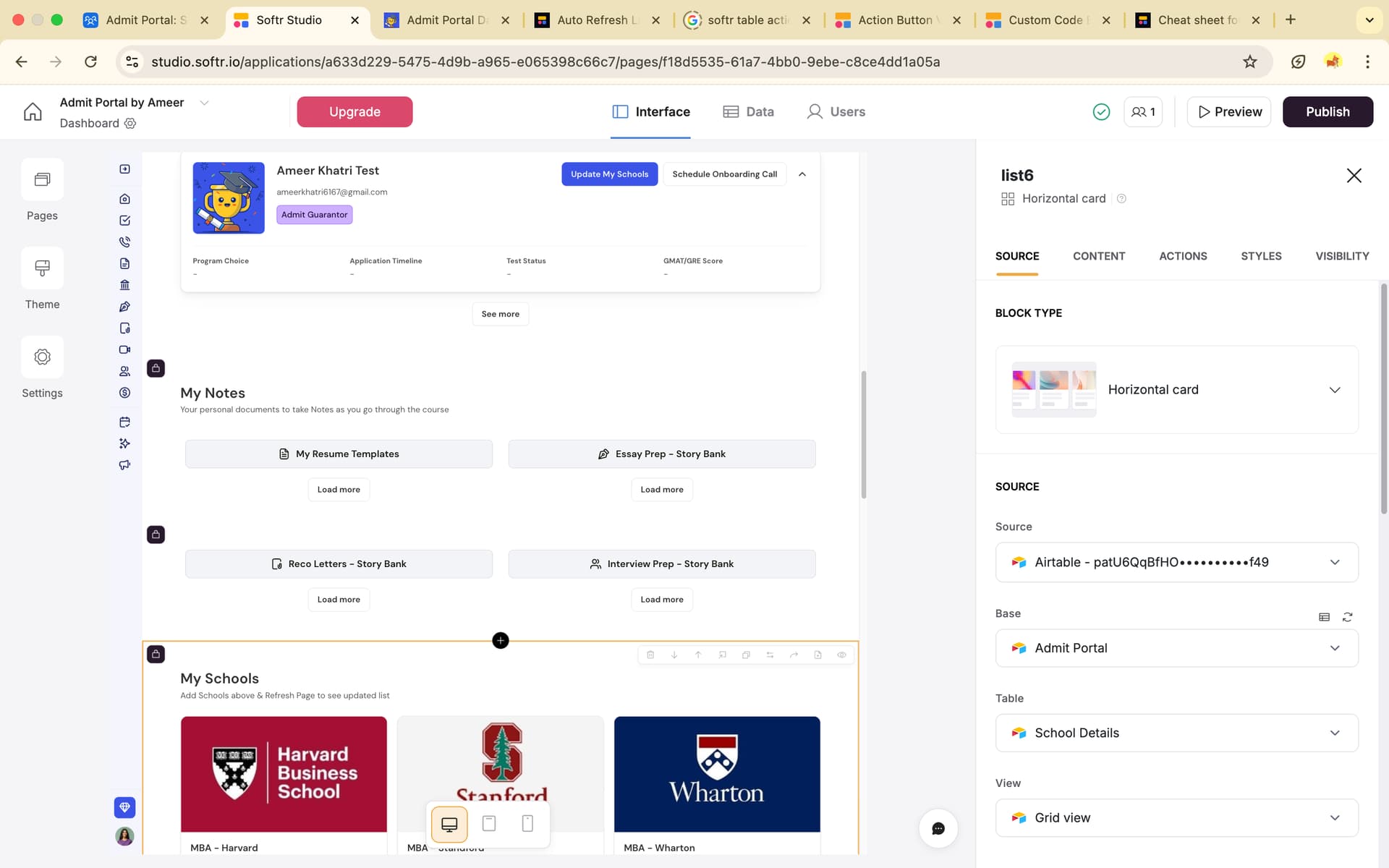
Task: Click the add block plus button
Action: tap(501, 640)
